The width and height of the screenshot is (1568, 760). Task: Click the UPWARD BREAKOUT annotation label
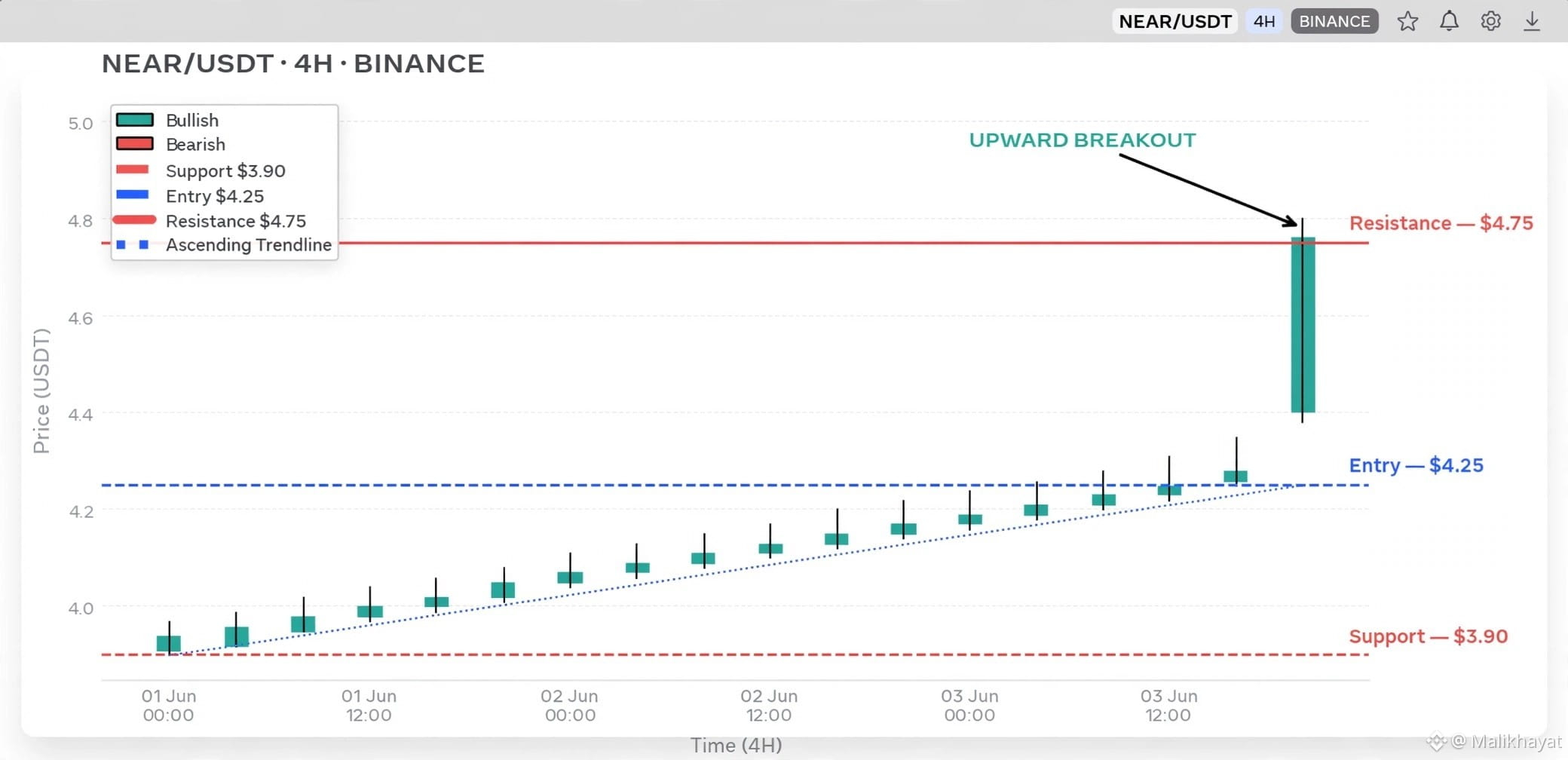1082,140
